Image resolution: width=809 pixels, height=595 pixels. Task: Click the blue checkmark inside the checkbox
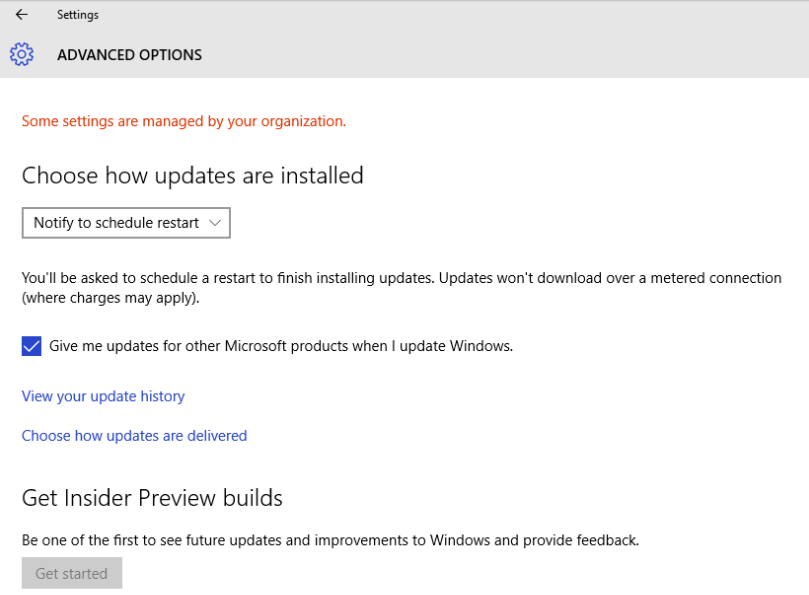click(x=32, y=347)
